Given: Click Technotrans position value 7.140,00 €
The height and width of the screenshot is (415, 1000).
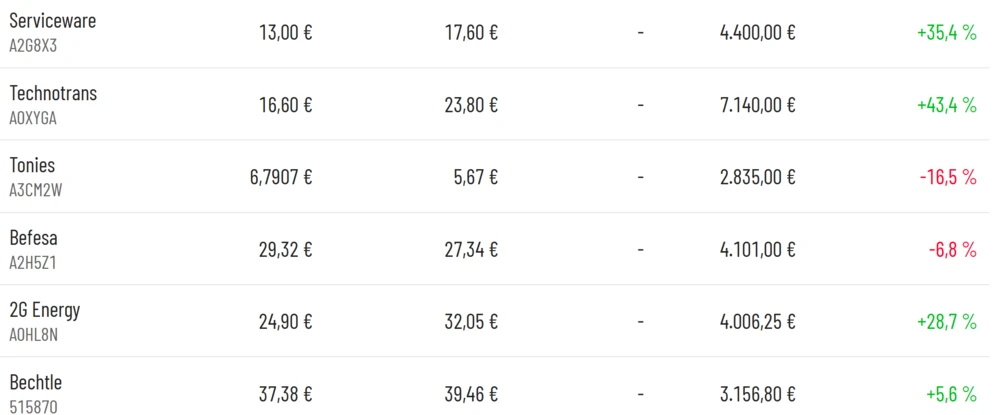Looking at the screenshot, I should pyautogui.click(x=757, y=104).
